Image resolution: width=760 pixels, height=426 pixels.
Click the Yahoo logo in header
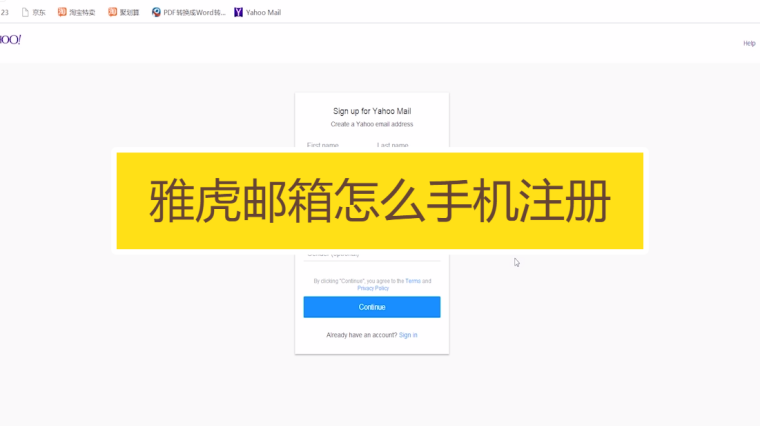coord(10,40)
